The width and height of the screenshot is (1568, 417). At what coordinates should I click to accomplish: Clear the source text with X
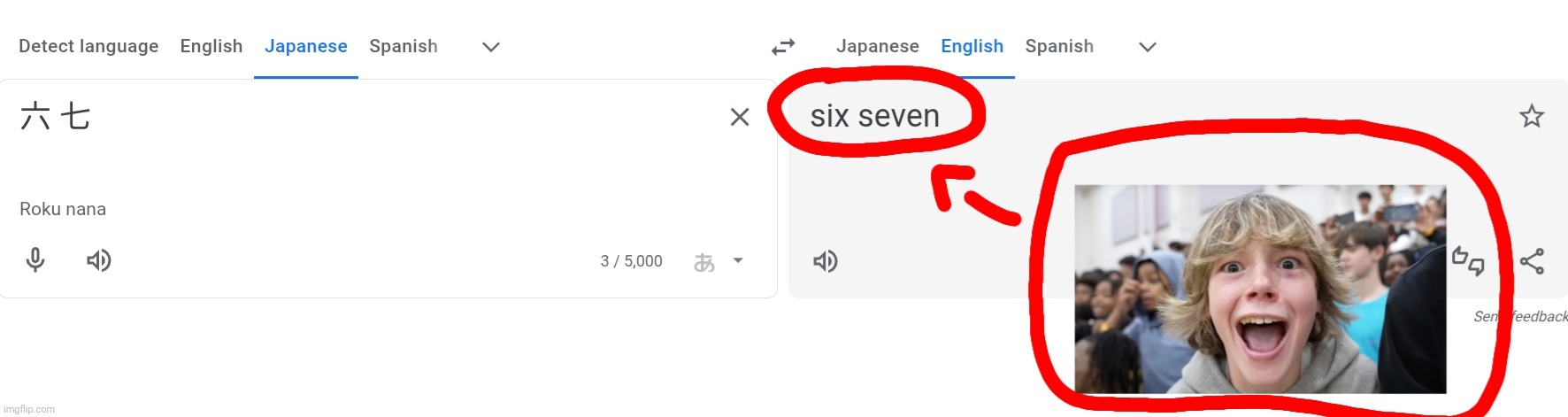(740, 117)
